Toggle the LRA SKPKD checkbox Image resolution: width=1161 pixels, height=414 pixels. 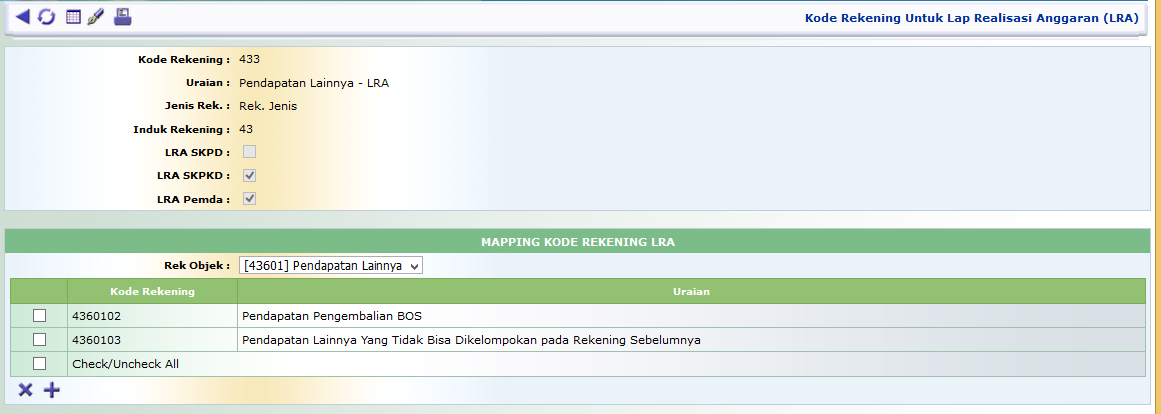250,175
